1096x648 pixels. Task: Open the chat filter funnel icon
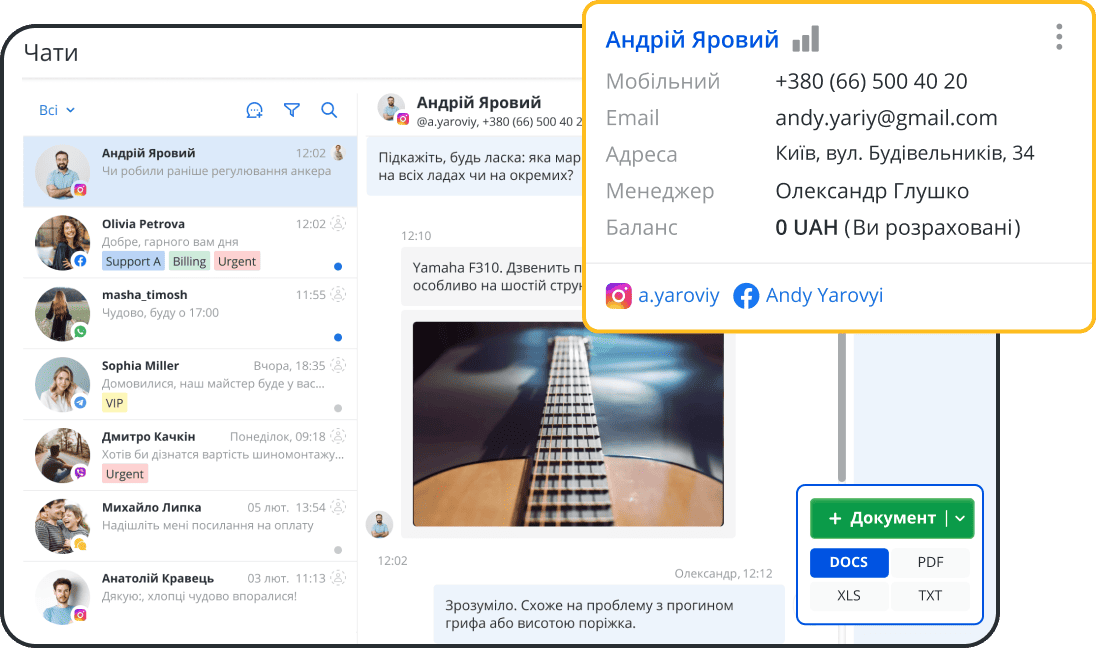tap(292, 111)
